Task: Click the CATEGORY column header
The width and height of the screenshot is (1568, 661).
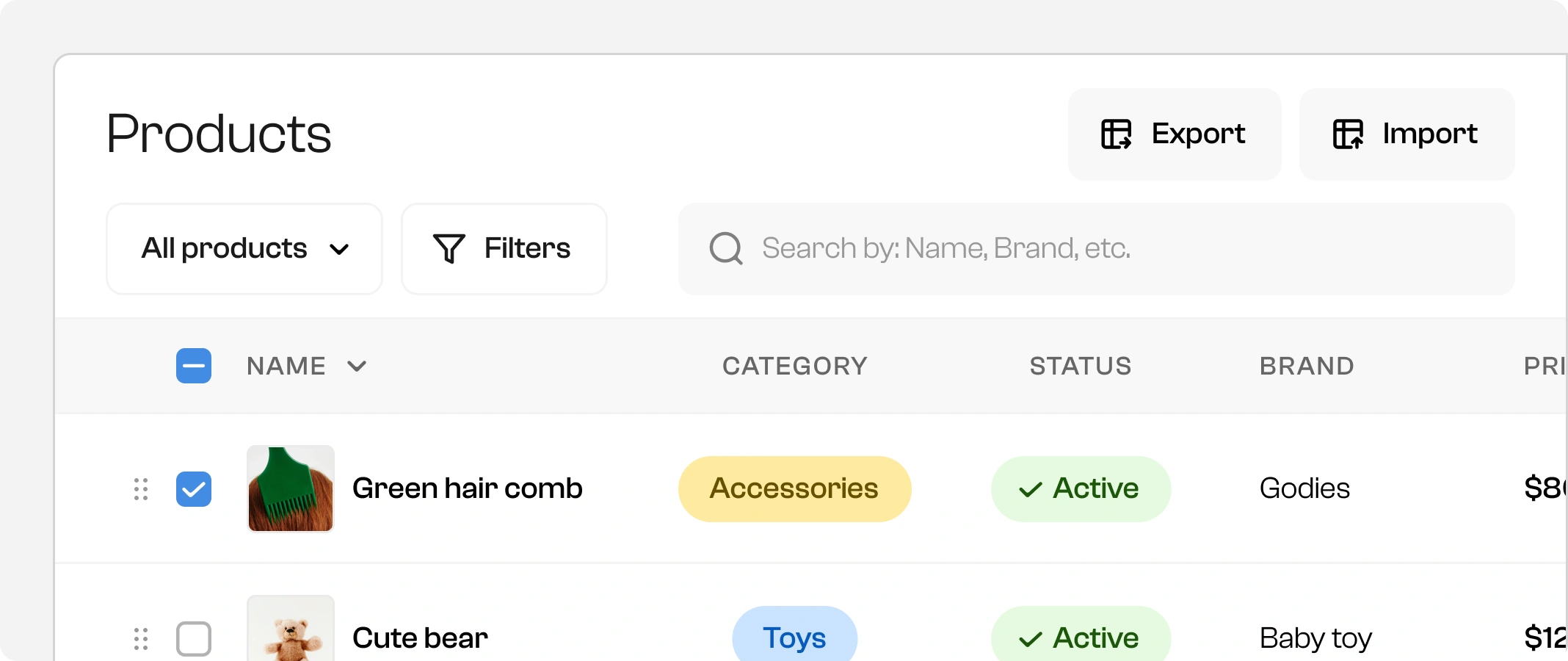Action: coord(795,365)
